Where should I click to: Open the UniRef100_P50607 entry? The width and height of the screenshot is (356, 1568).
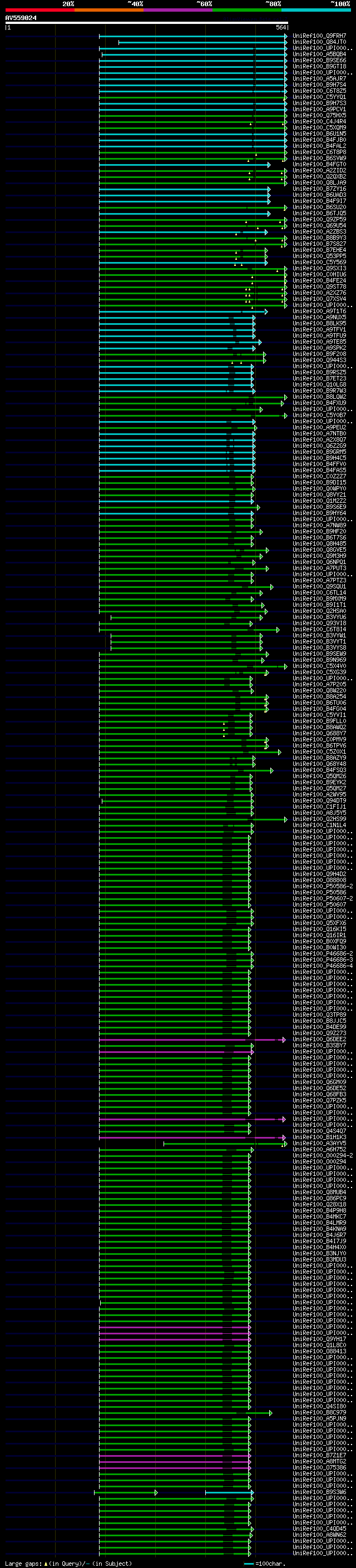[x=319, y=904]
